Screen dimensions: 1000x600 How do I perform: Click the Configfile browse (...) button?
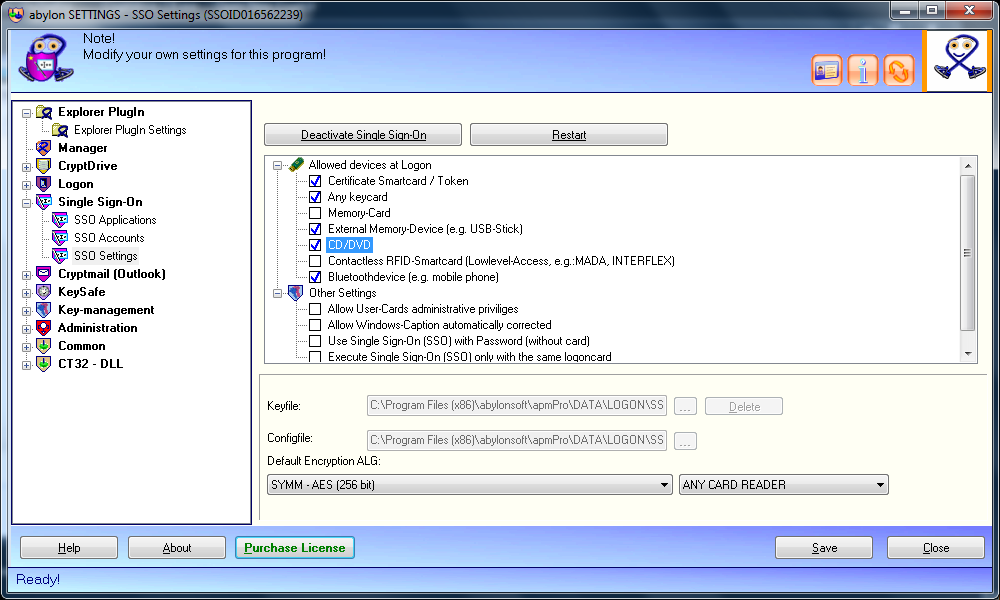click(685, 441)
